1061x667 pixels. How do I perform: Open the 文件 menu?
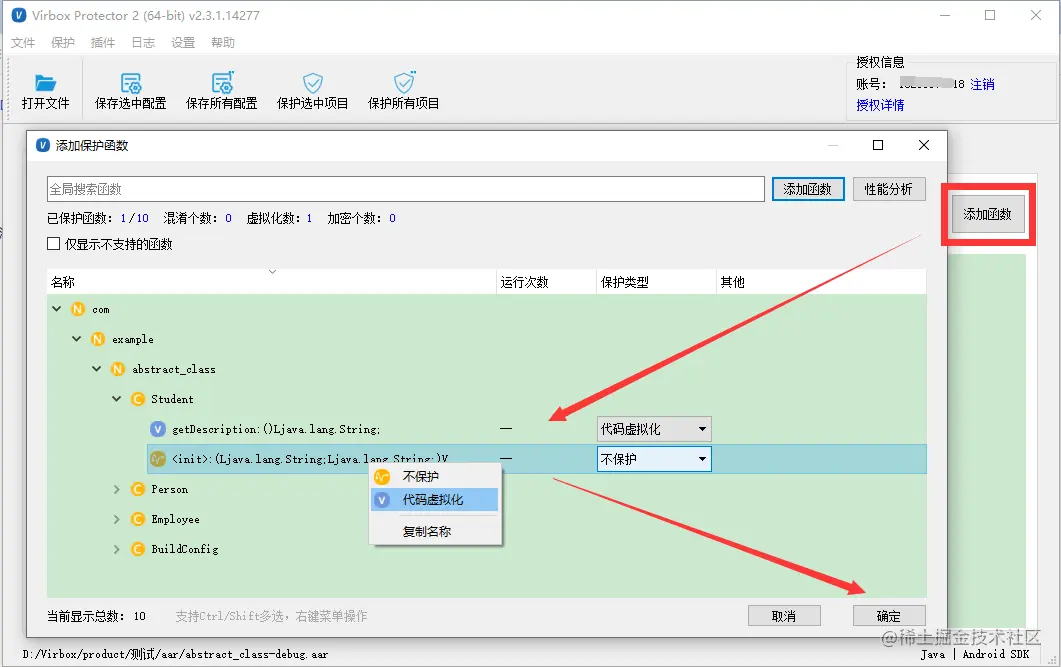[x=23, y=43]
